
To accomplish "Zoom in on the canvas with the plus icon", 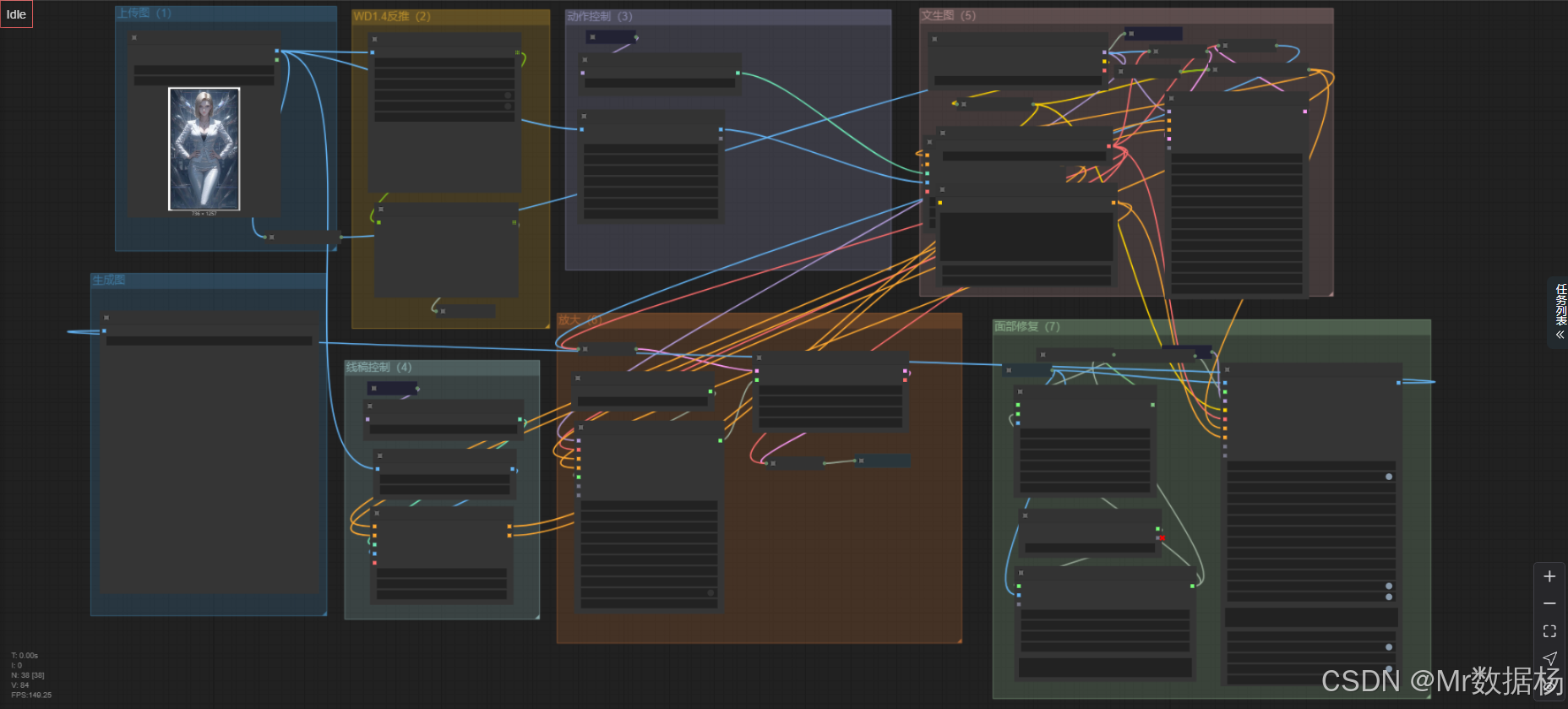I will 1549,576.
